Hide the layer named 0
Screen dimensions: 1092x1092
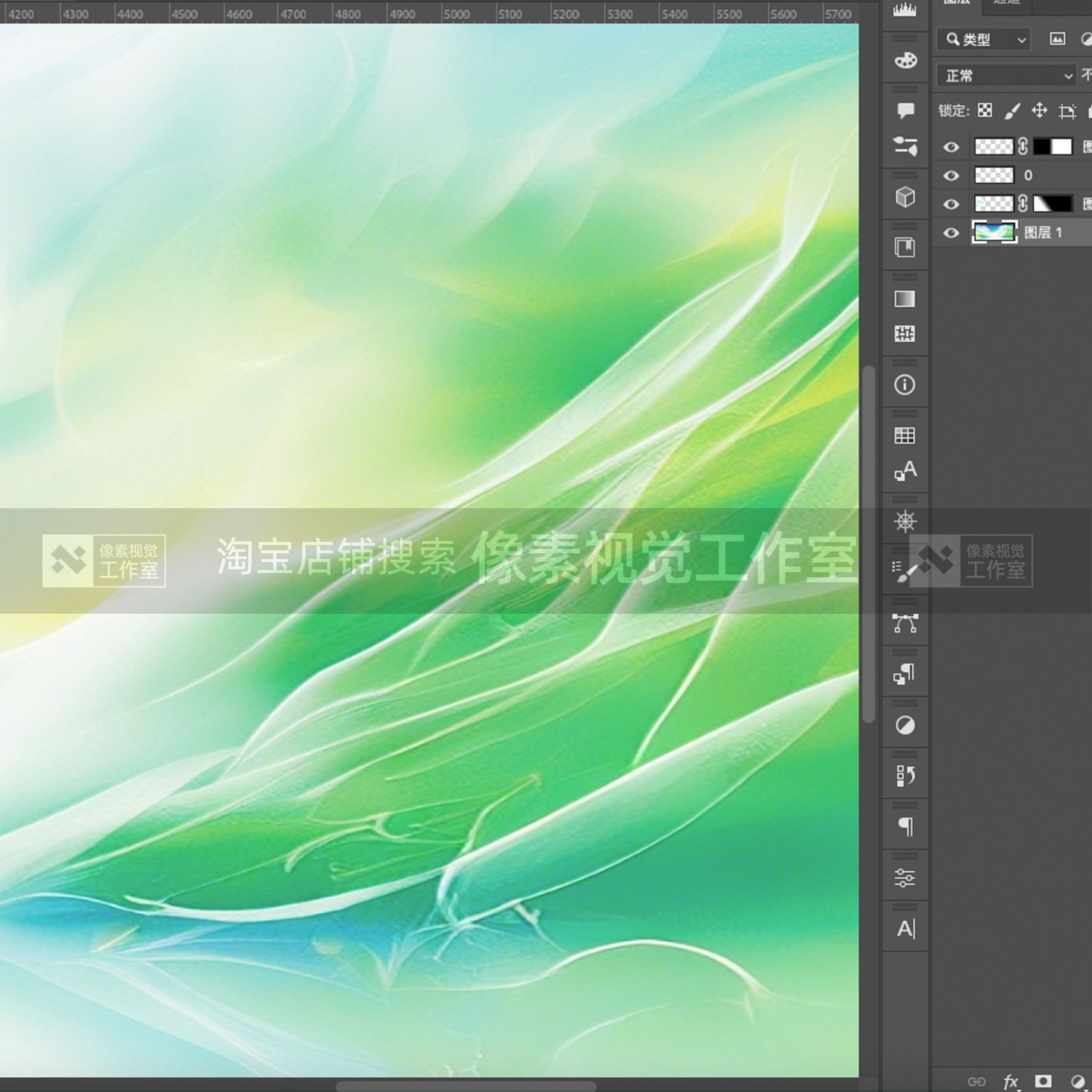[x=951, y=175]
